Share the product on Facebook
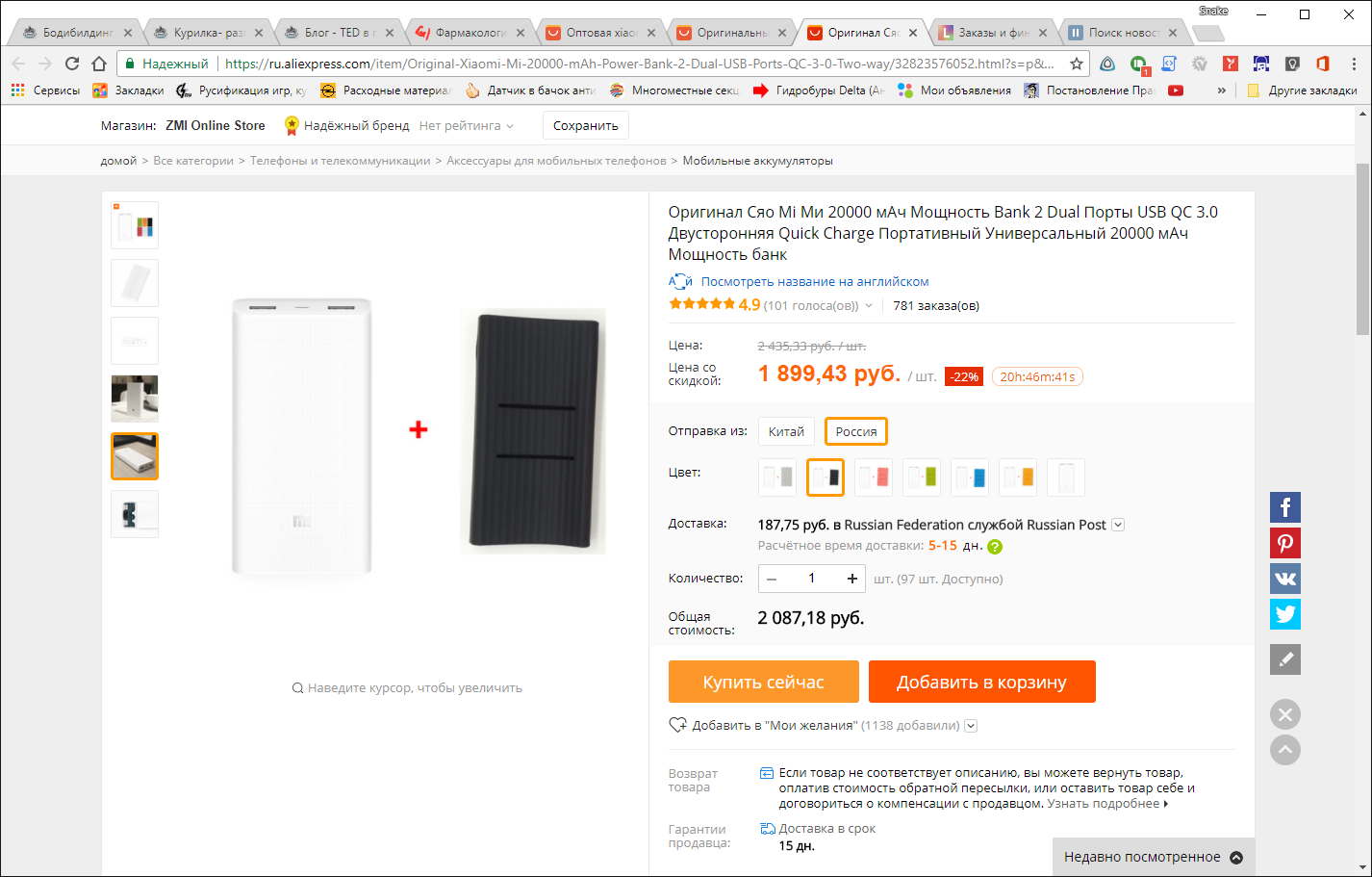 coord(1284,507)
